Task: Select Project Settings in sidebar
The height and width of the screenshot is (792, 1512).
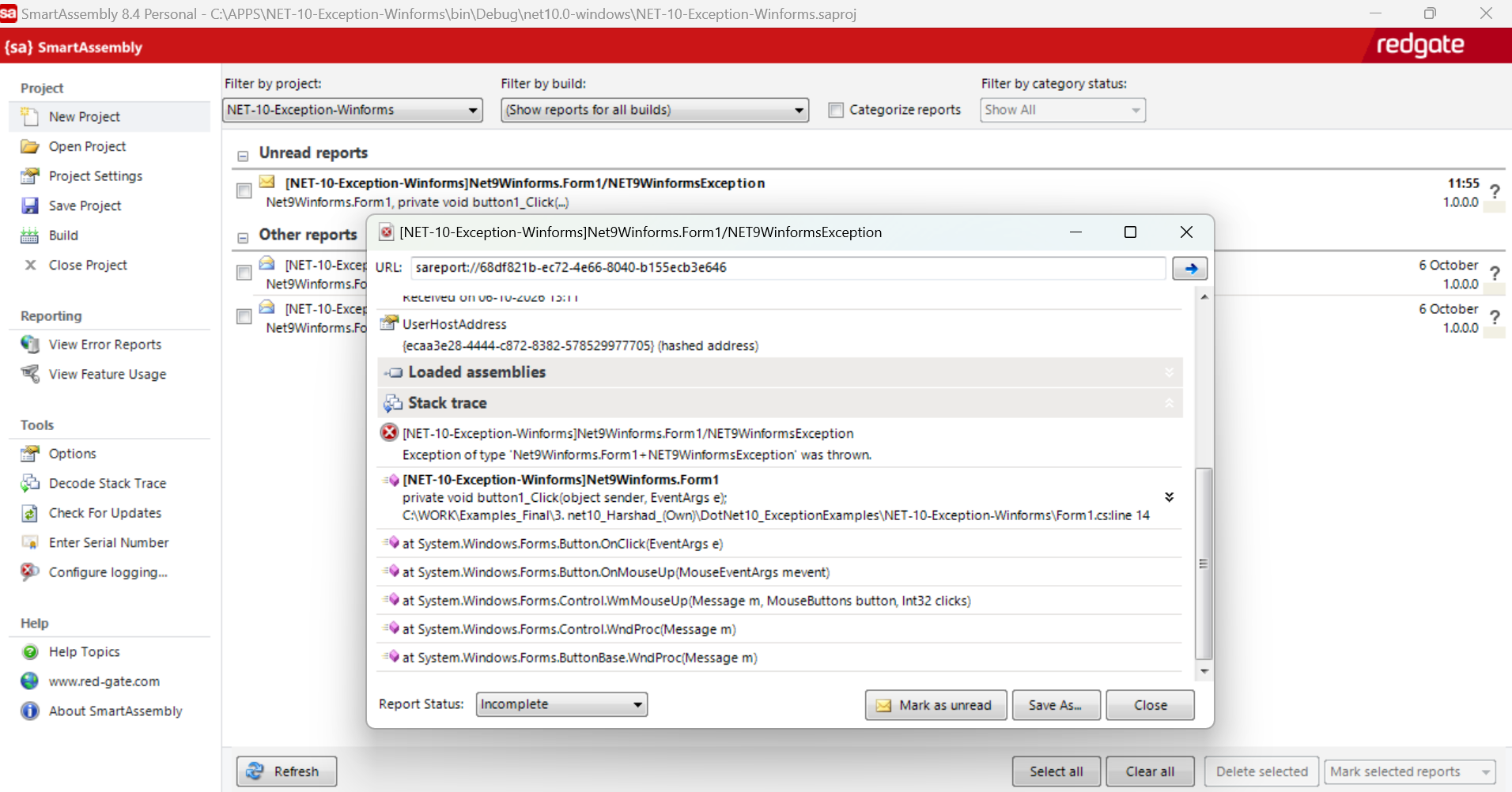Action: (x=96, y=175)
